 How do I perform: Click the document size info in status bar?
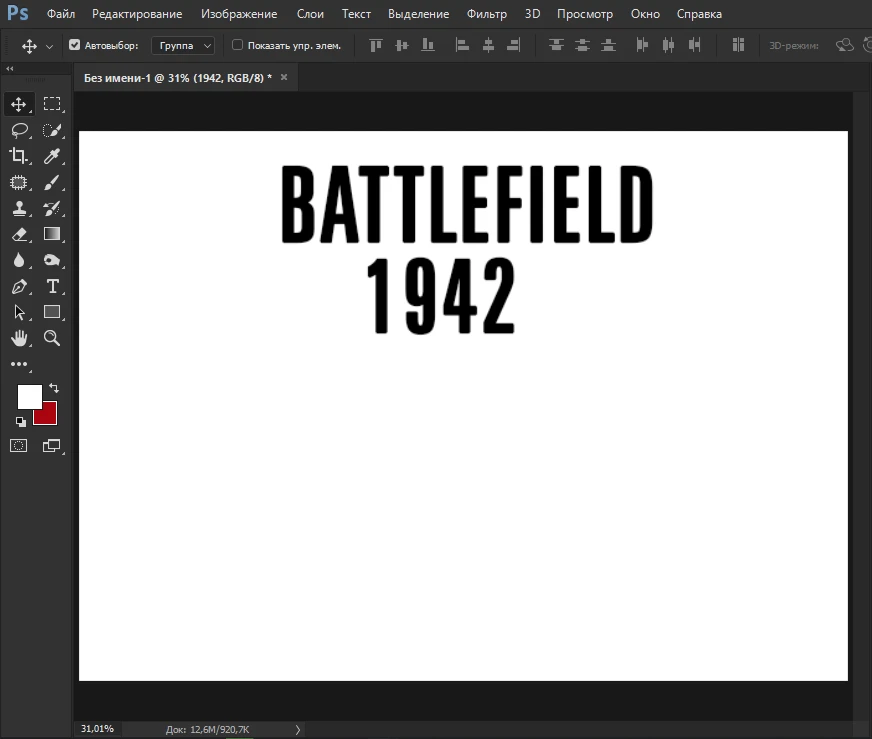tap(210, 729)
